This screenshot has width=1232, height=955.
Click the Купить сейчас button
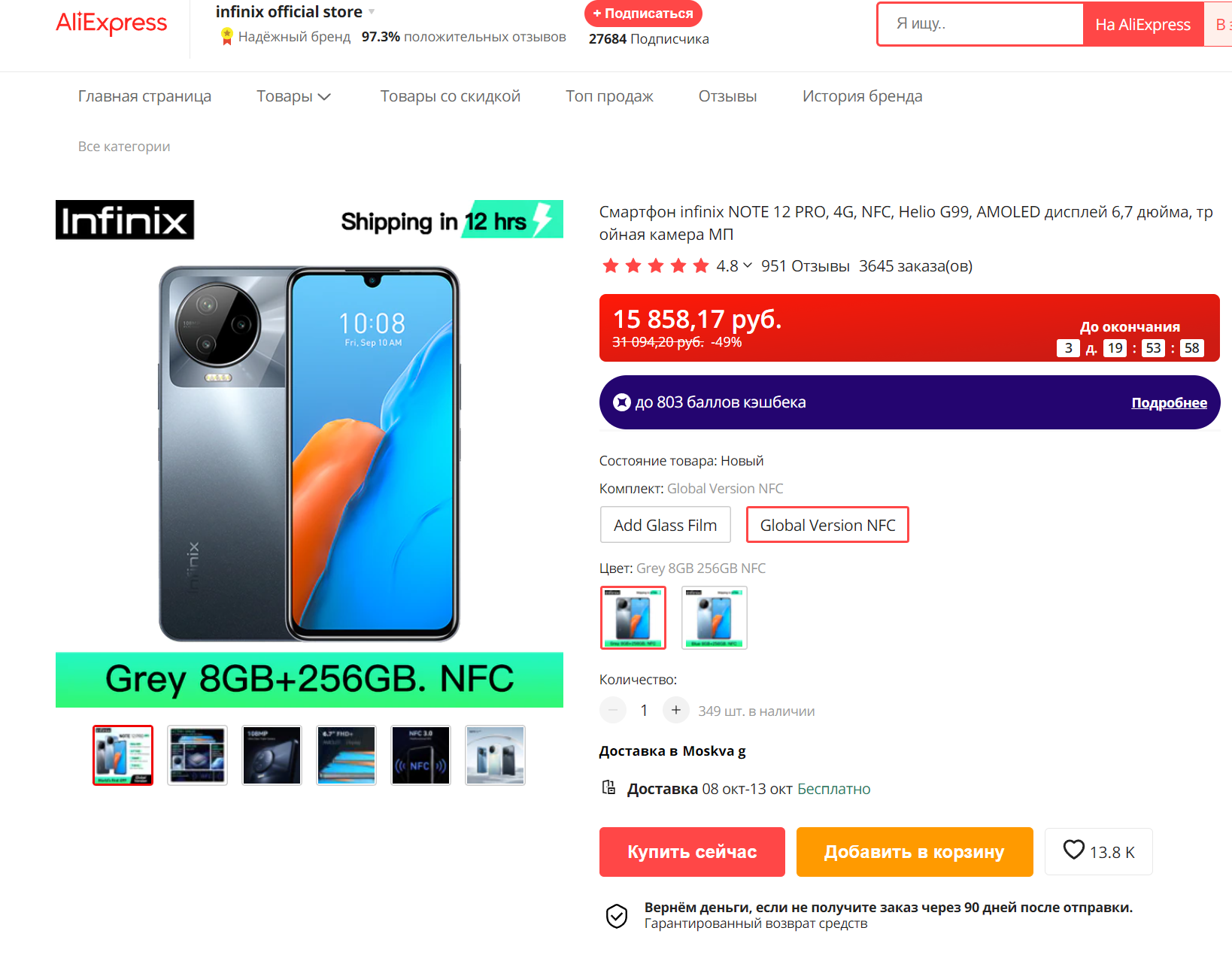692,852
